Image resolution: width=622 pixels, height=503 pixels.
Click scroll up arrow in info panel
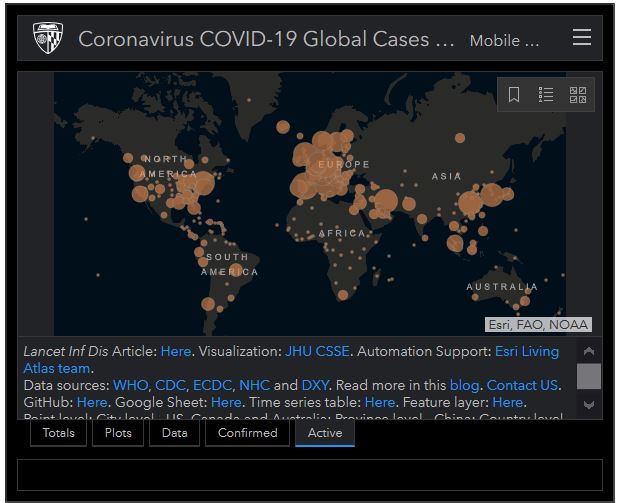[x=589, y=351]
